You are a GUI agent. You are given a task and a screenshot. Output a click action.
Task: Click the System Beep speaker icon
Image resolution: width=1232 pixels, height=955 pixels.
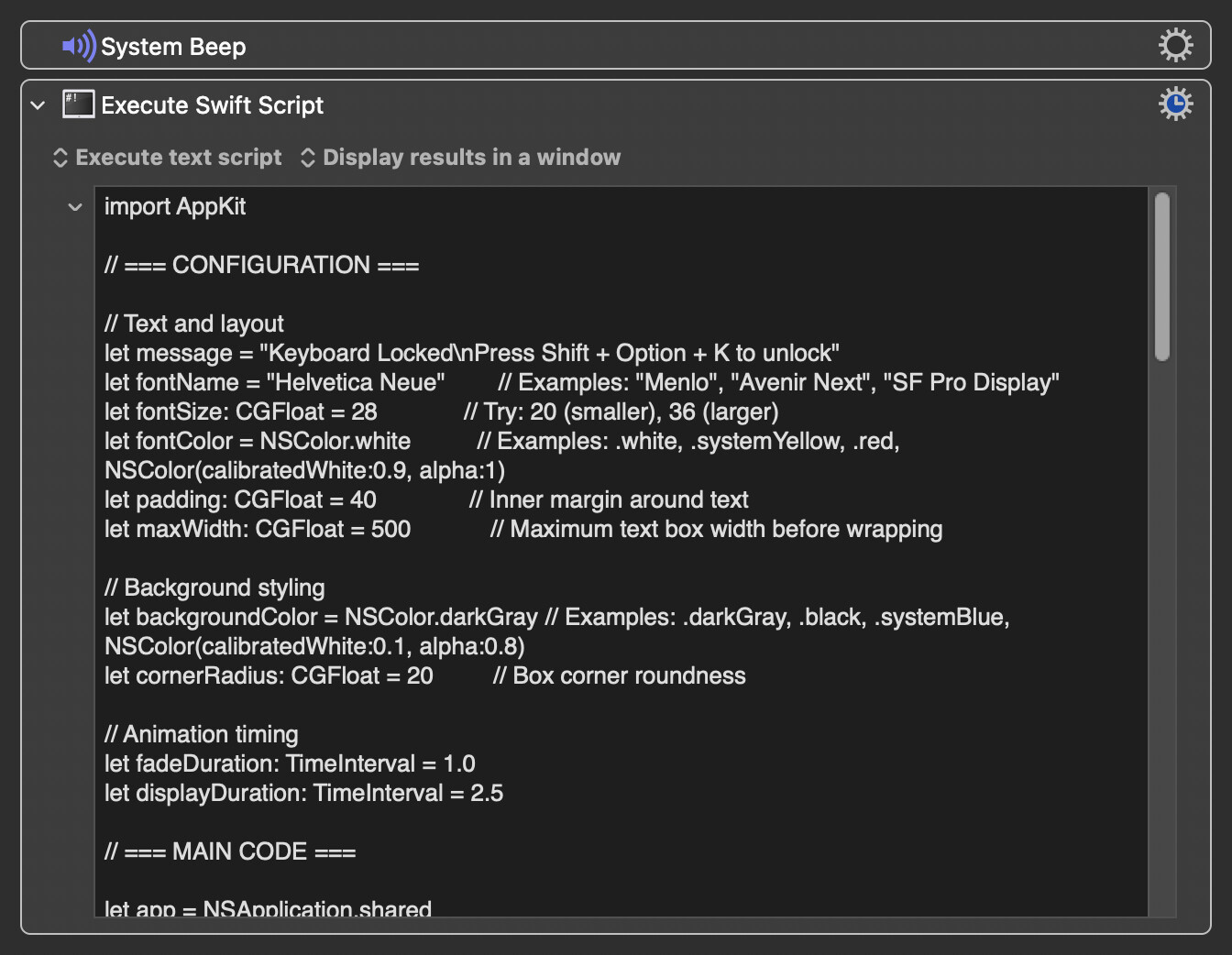[x=79, y=46]
